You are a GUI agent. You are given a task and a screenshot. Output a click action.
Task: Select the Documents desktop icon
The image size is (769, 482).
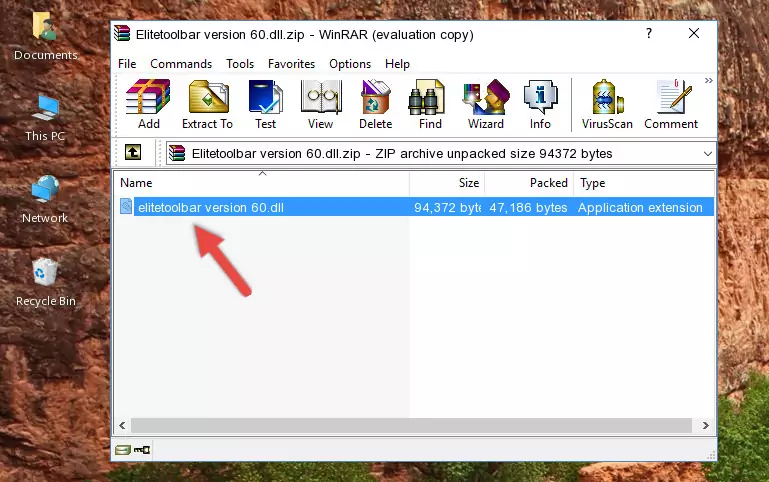tap(45, 37)
